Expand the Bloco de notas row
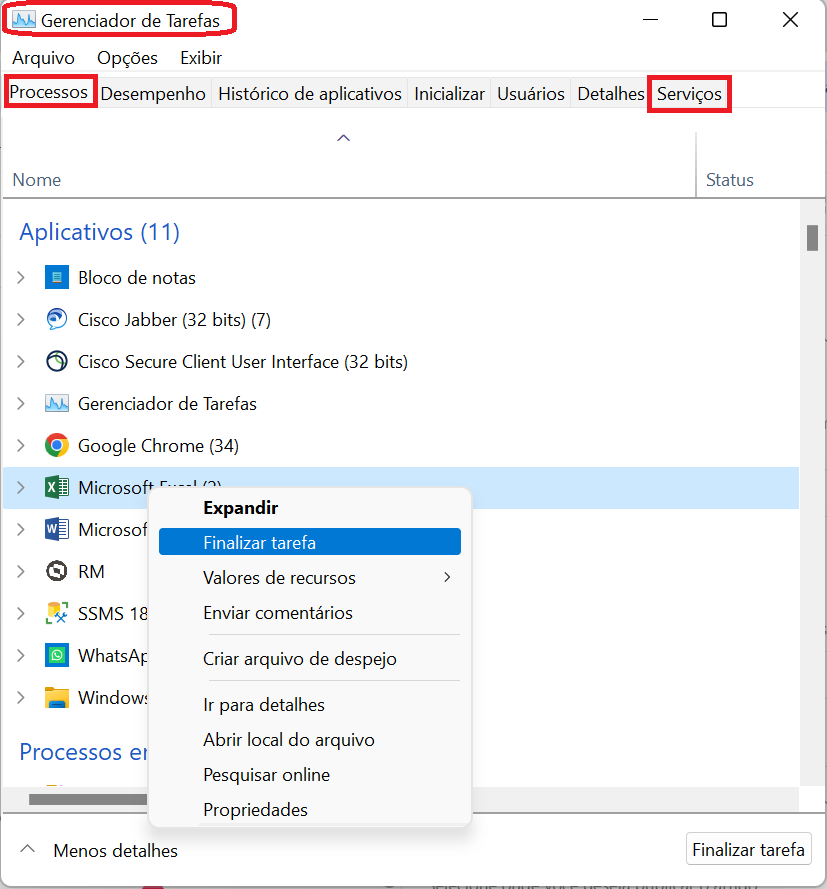827x889 pixels. (x=21, y=277)
